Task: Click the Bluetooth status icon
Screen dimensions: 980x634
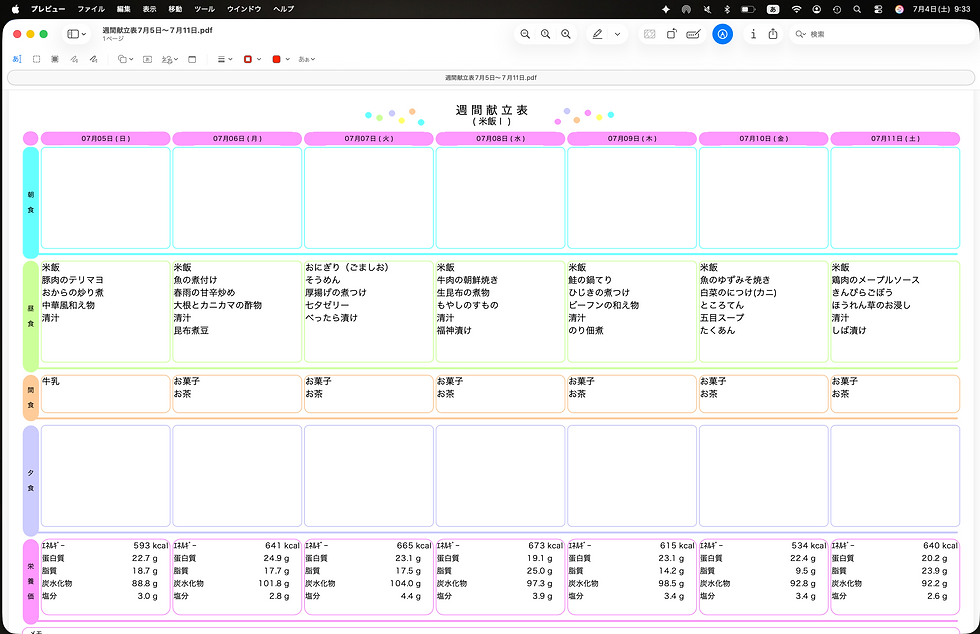Action: (x=727, y=9)
